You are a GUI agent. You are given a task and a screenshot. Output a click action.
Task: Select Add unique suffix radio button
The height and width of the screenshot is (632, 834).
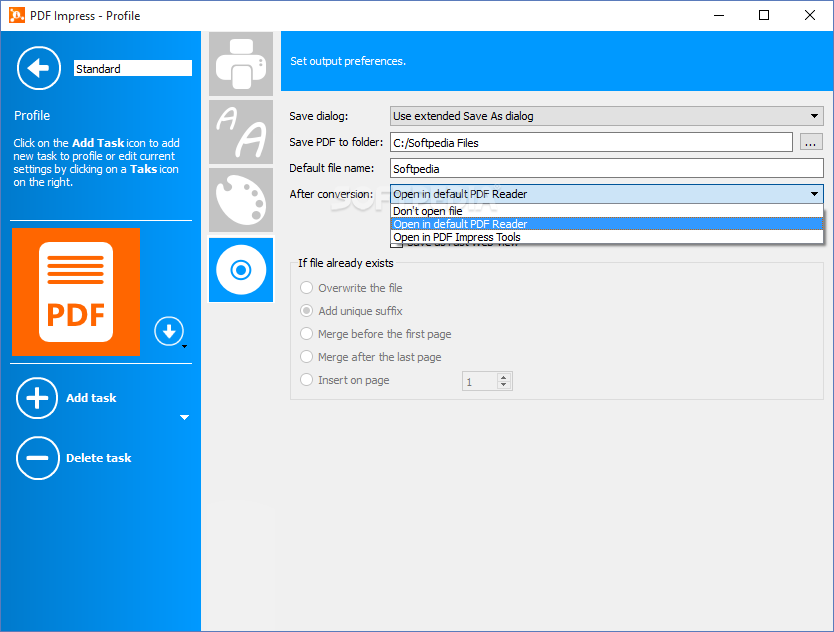306,311
